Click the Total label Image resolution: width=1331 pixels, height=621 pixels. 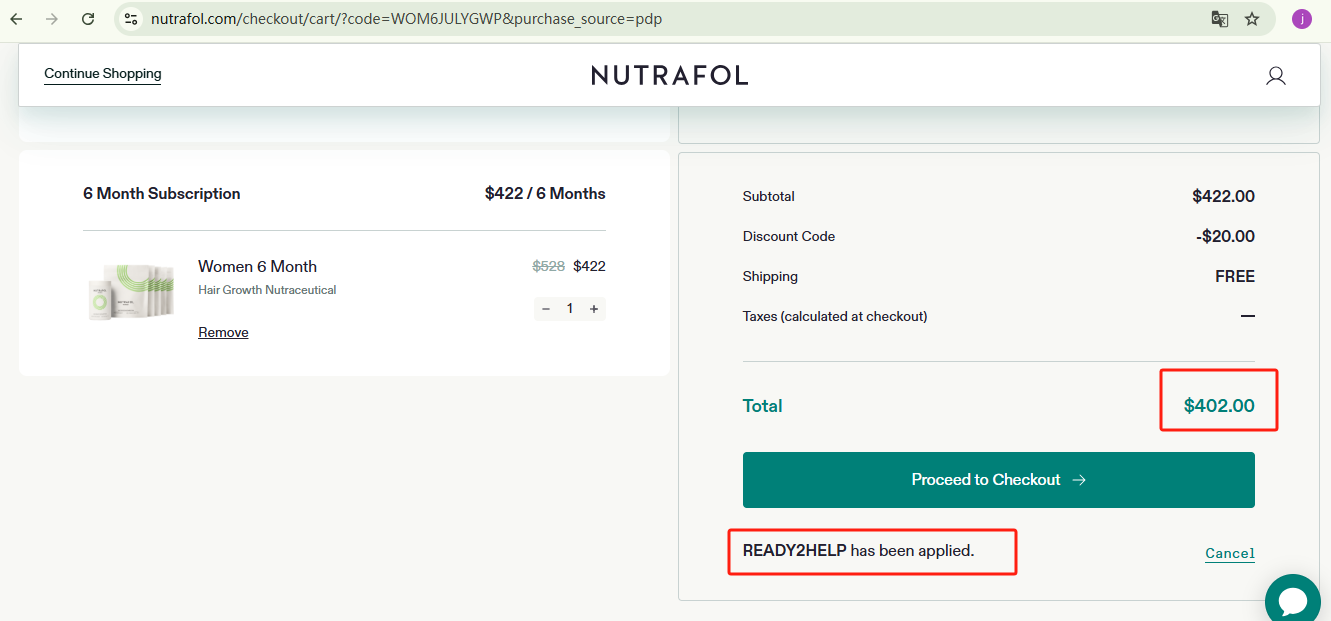(x=762, y=405)
